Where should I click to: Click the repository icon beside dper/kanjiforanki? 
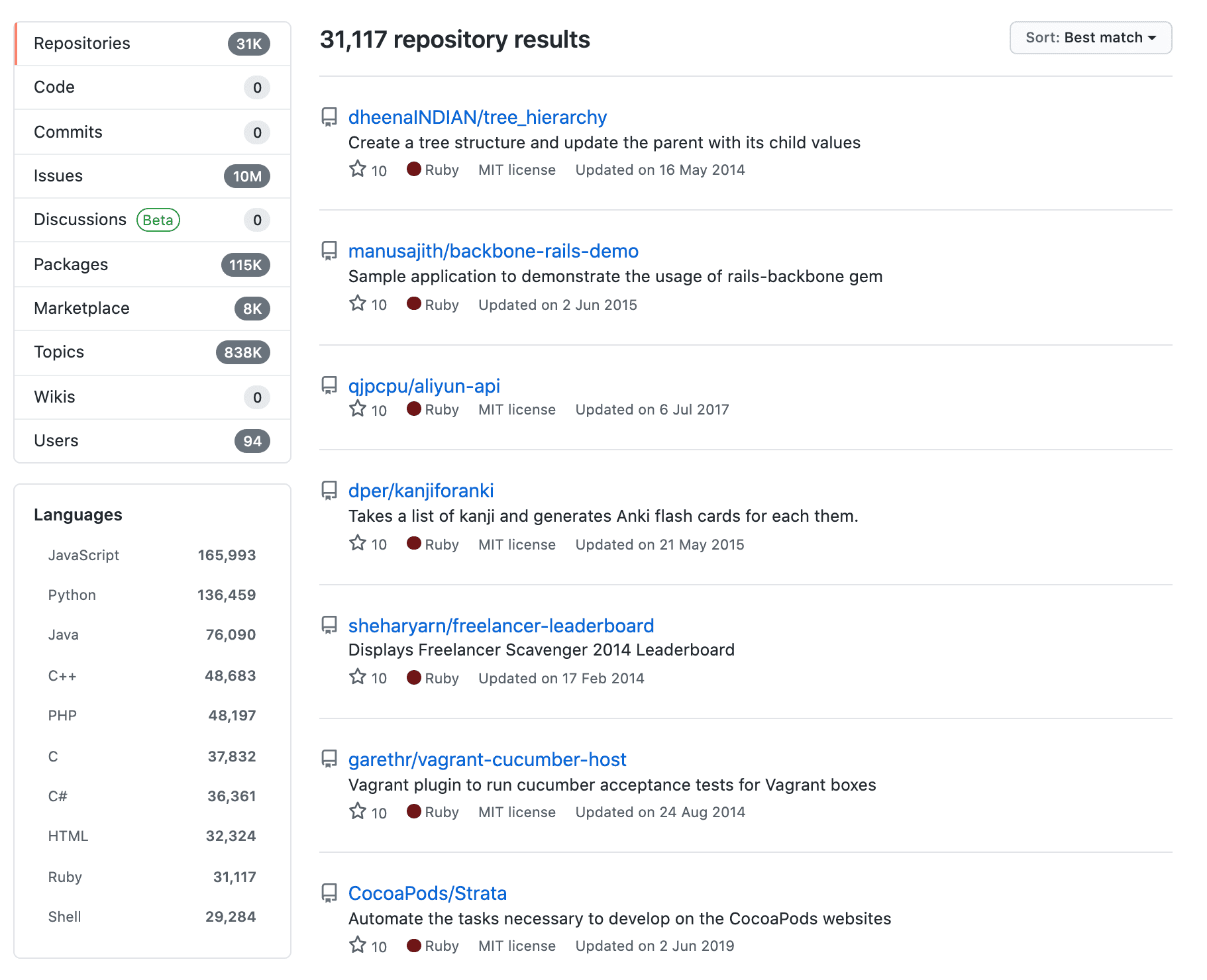click(329, 491)
